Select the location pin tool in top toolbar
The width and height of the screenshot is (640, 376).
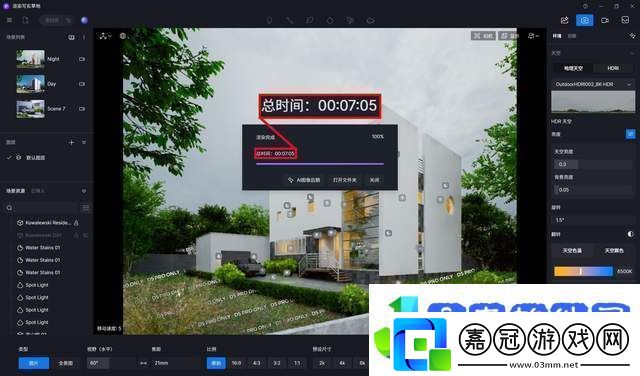[x=269, y=20]
